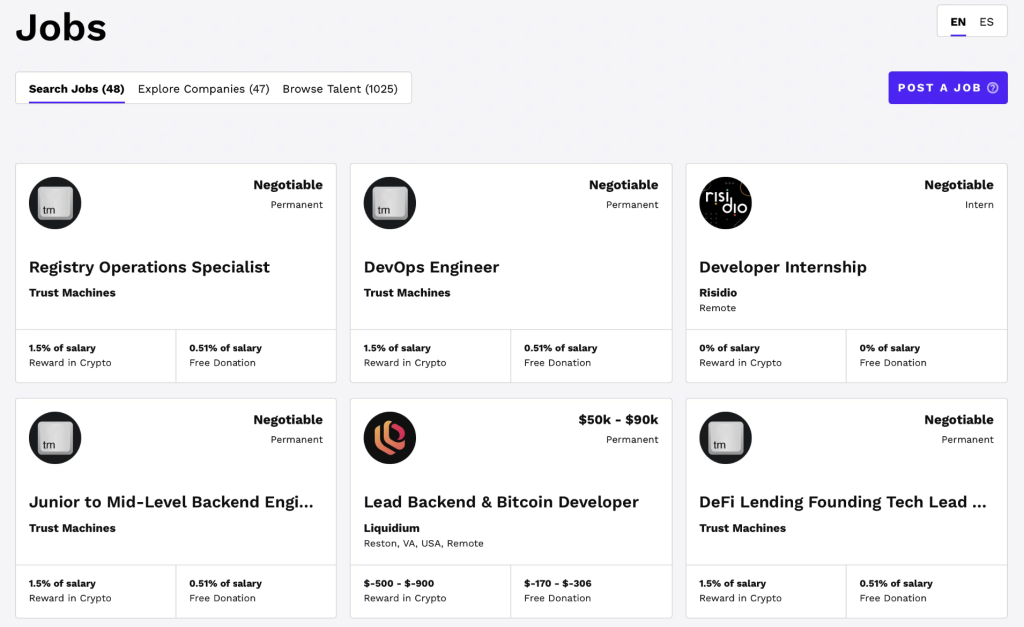Click 0.51% of salary on Registry Operations Specialist card
The height and width of the screenshot is (627, 1024).
[x=225, y=348]
